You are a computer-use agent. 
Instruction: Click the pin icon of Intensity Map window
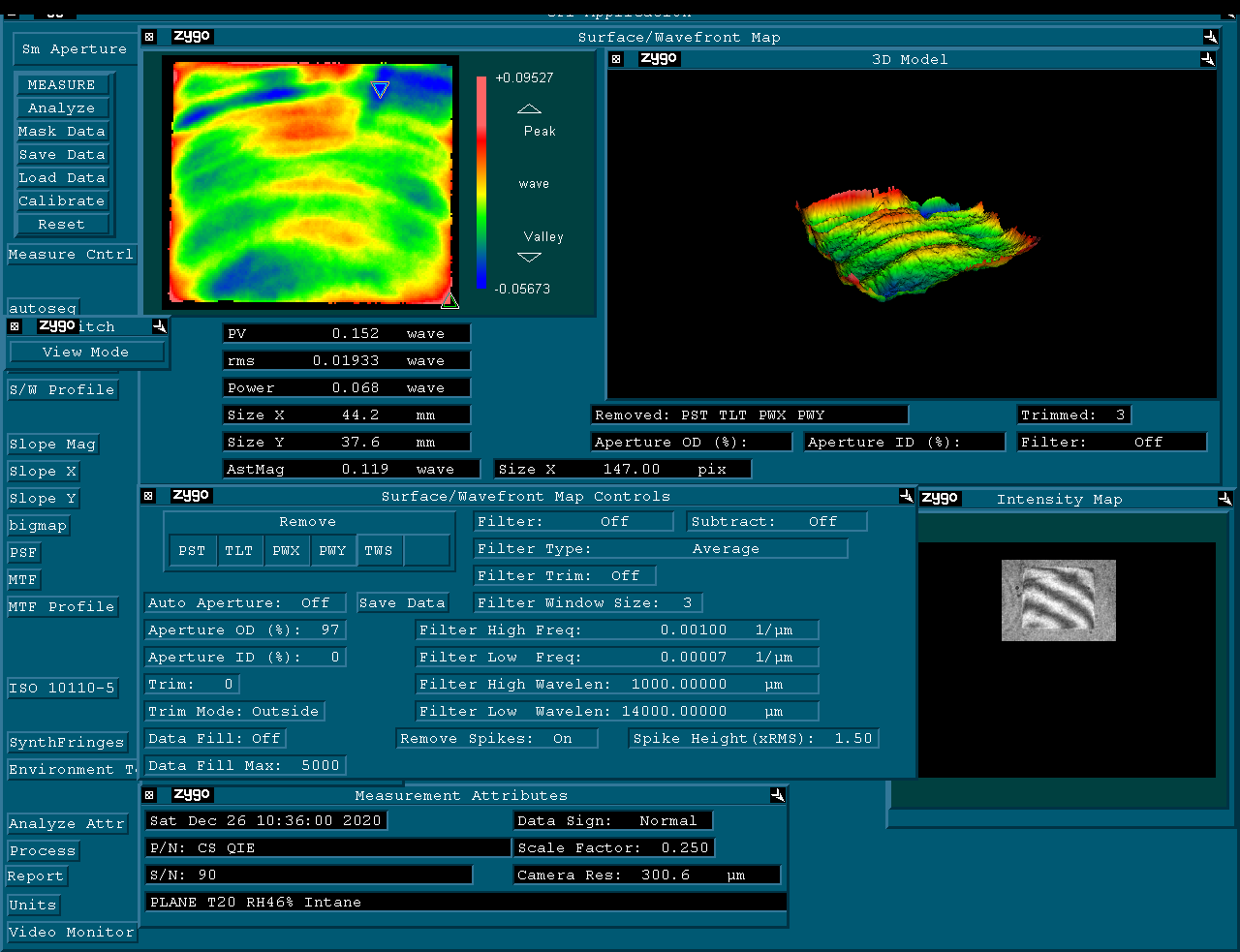click(1224, 499)
